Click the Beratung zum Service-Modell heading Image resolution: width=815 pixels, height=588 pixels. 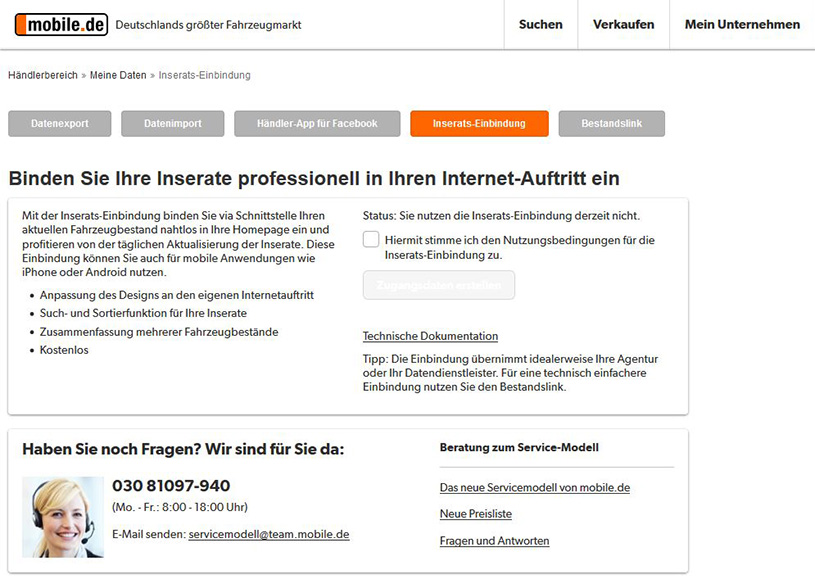519,448
